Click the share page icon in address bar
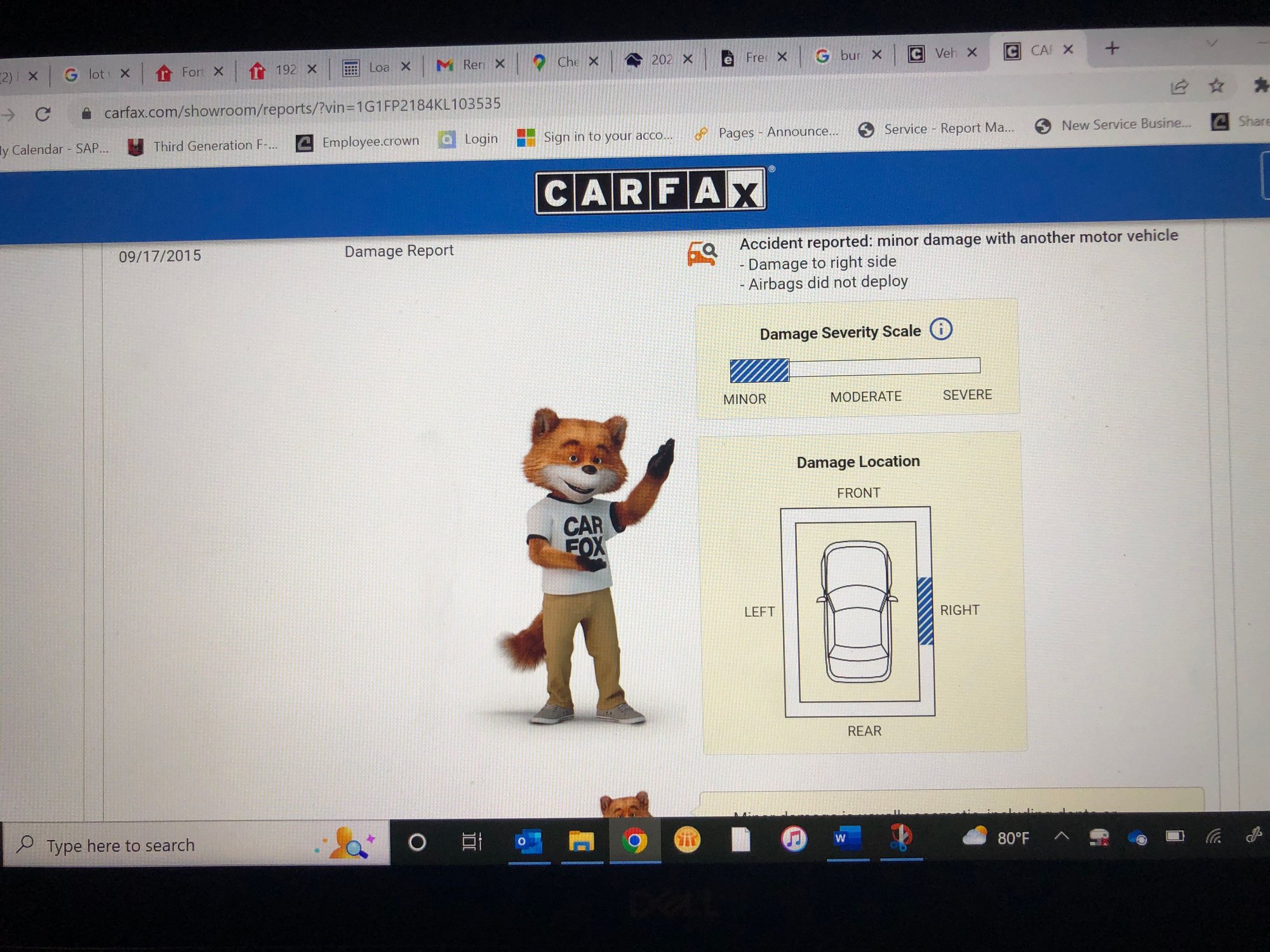The width and height of the screenshot is (1270, 952). 1179,87
